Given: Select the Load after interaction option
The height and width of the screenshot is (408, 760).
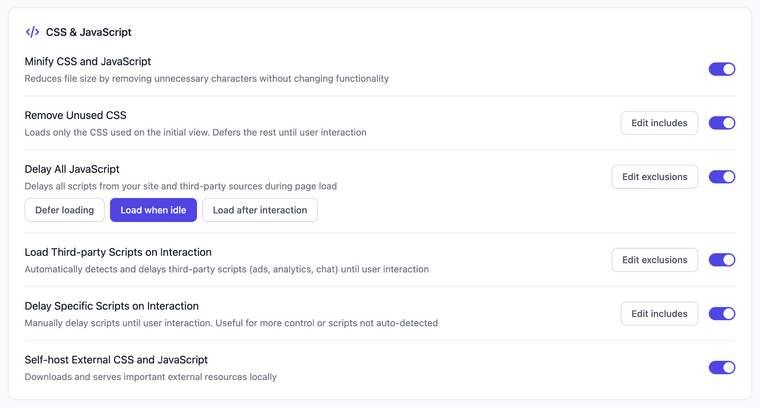Looking at the screenshot, I should click(260, 210).
